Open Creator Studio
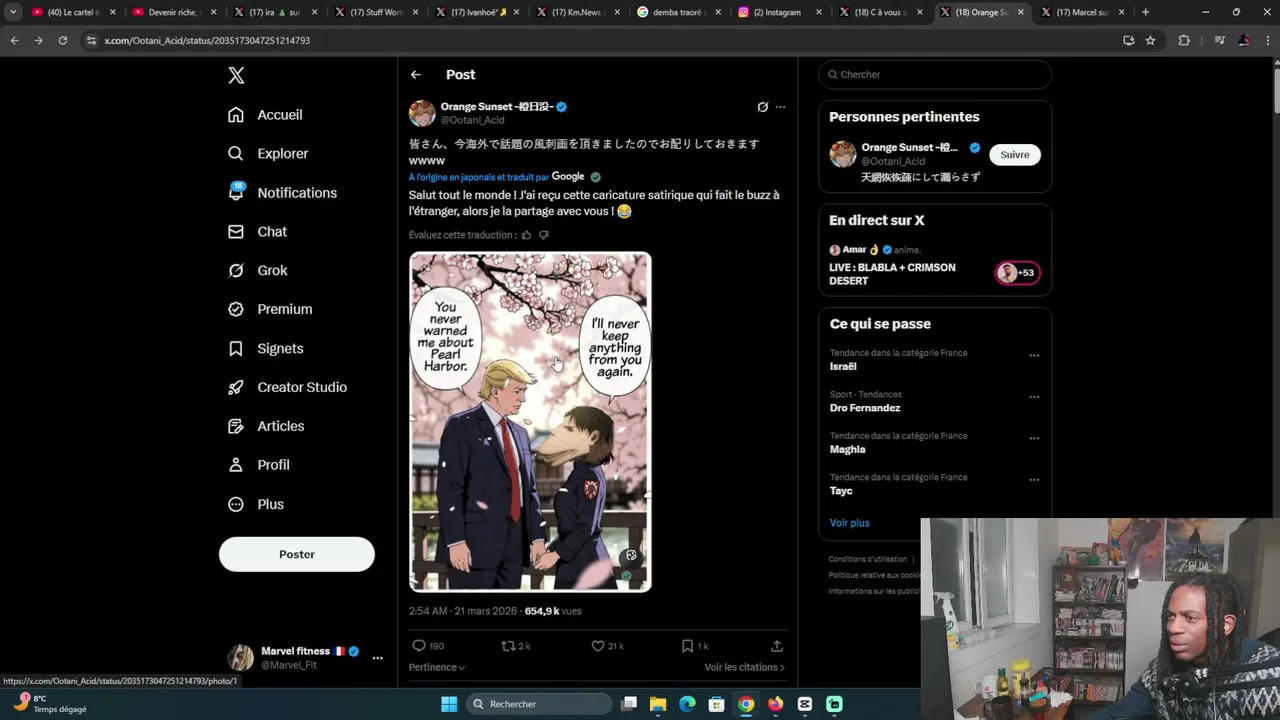This screenshot has width=1280, height=720. pyautogui.click(x=287, y=388)
